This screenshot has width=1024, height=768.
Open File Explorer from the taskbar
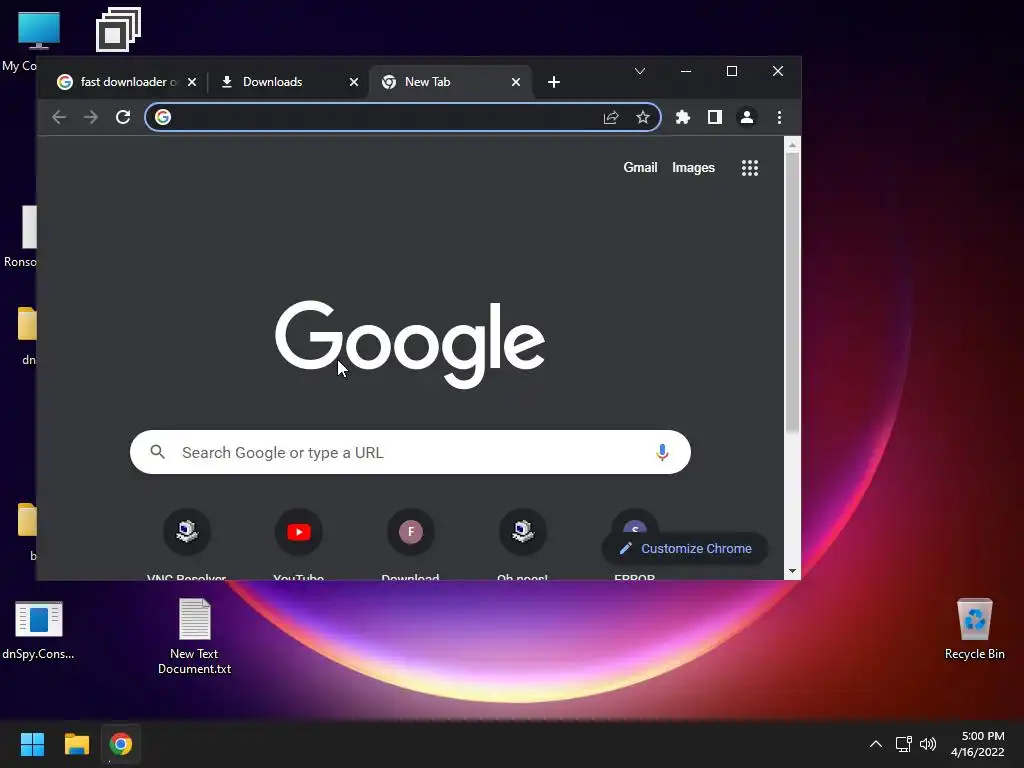tap(76, 744)
